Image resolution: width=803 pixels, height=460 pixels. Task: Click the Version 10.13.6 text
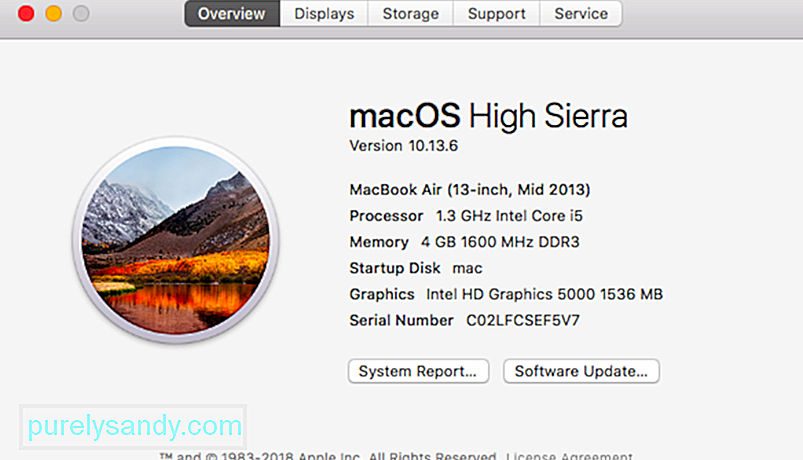404,146
